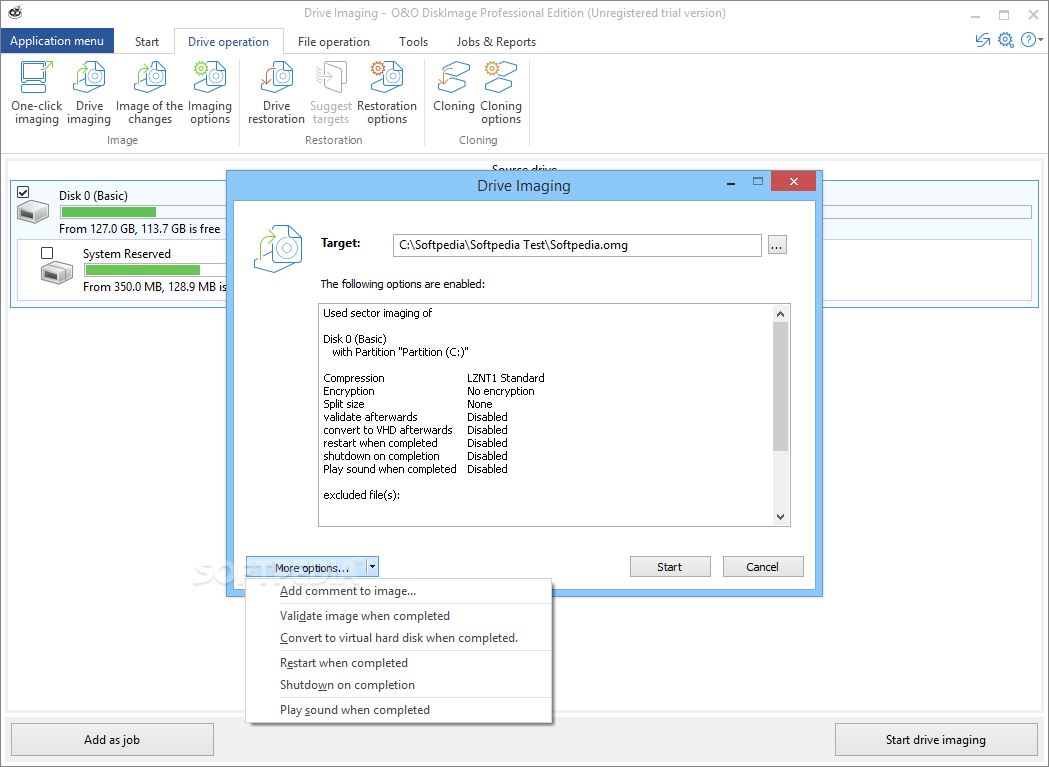
Task: Click 'No encryption' value text
Action: (x=500, y=391)
